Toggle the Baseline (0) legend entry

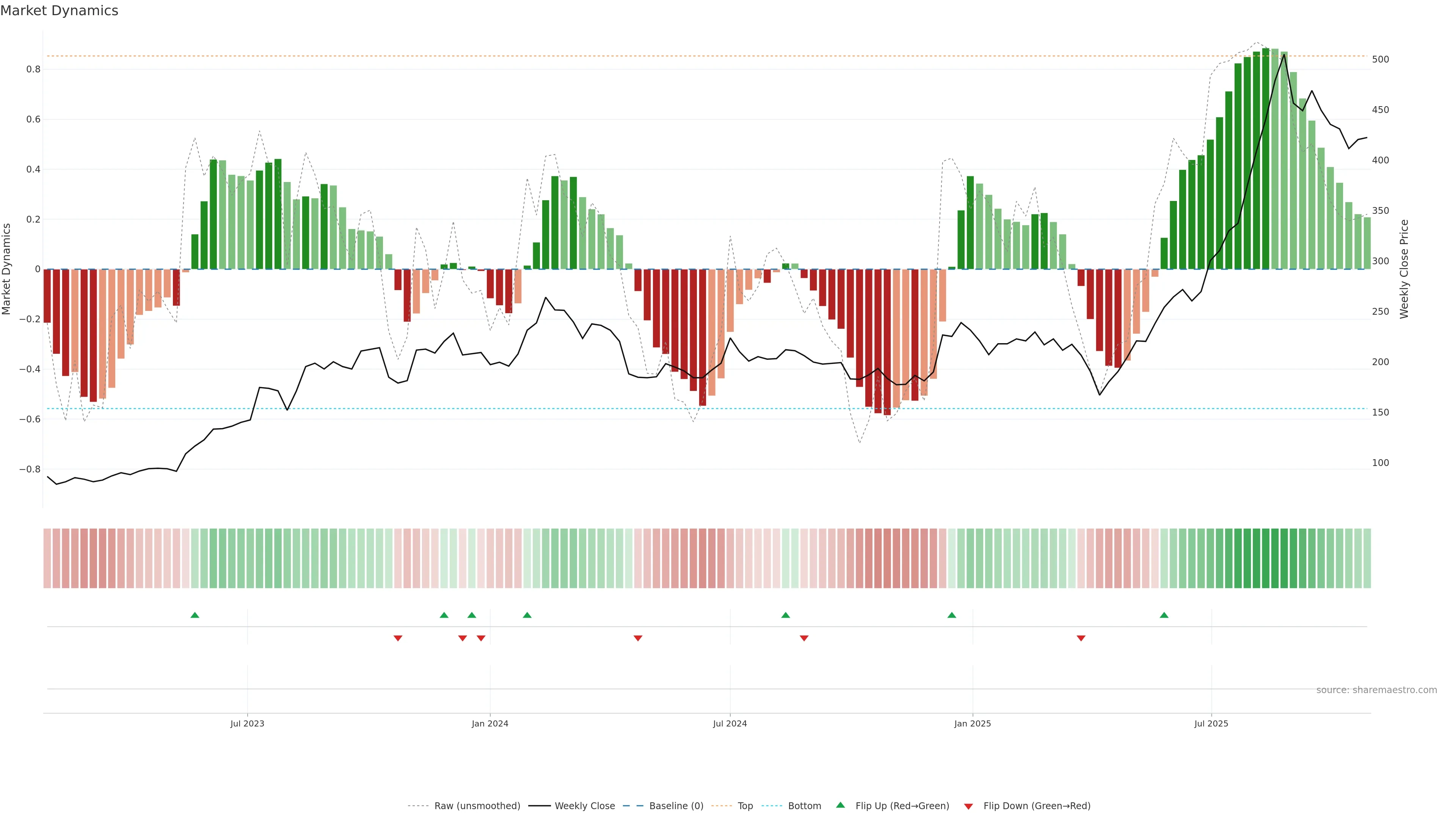676,806
